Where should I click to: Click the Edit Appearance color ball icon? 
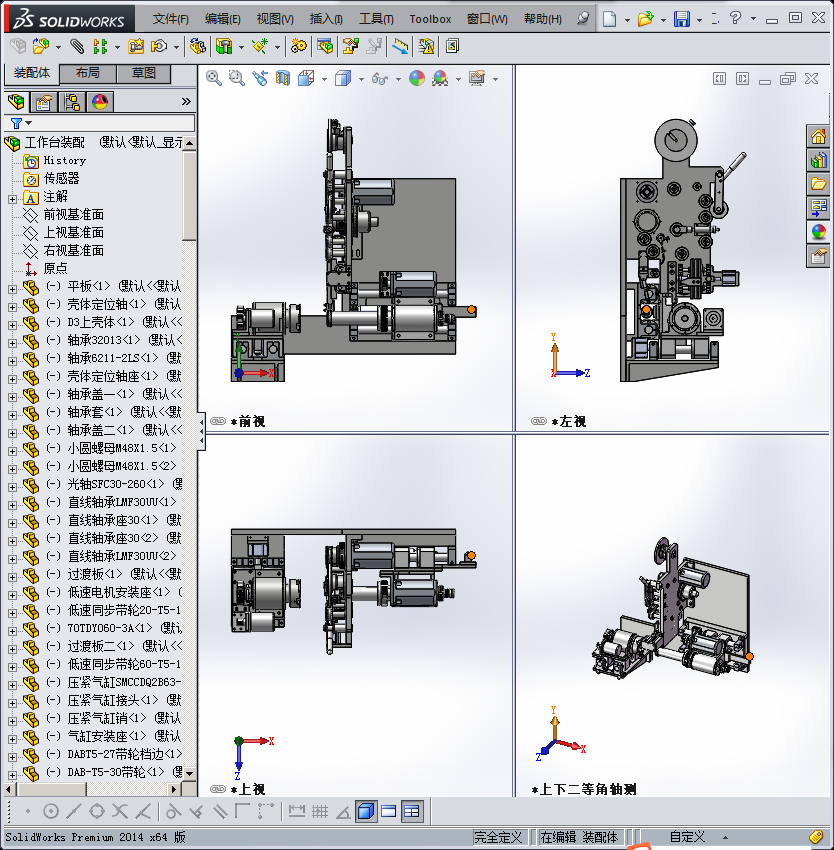pyautogui.click(x=416, y=78)
